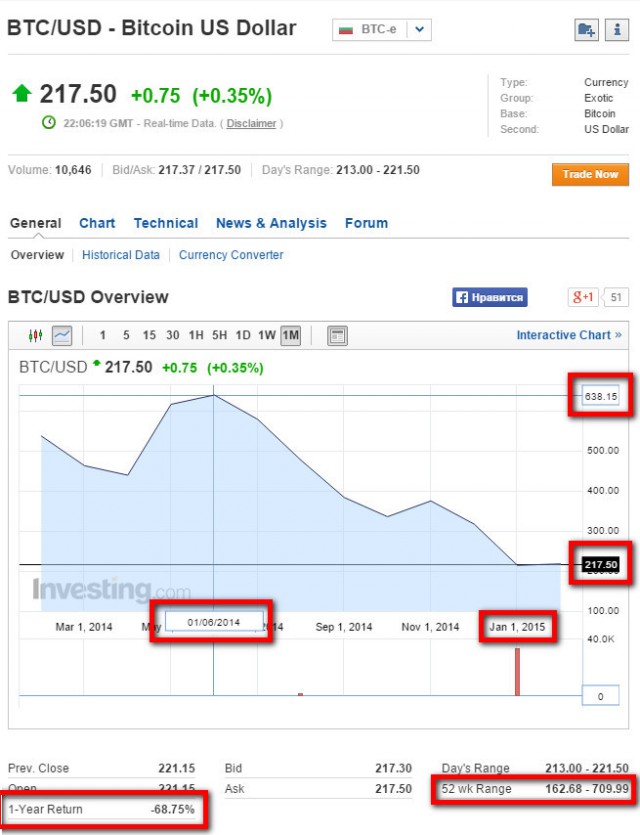
Task: Set chart interval to 1M
Action: pyautogui.click(x=291, y=335)
